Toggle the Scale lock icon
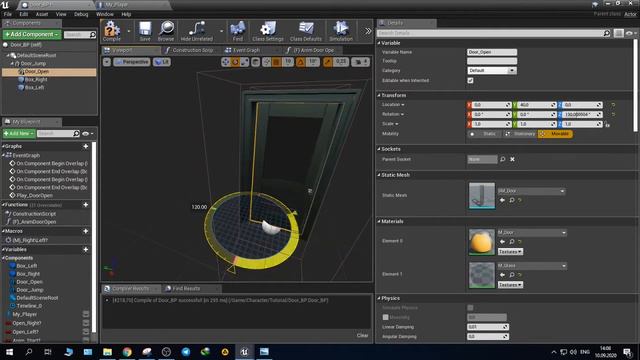Viewport: 640px width, 360px height. (x=607, y=124)
